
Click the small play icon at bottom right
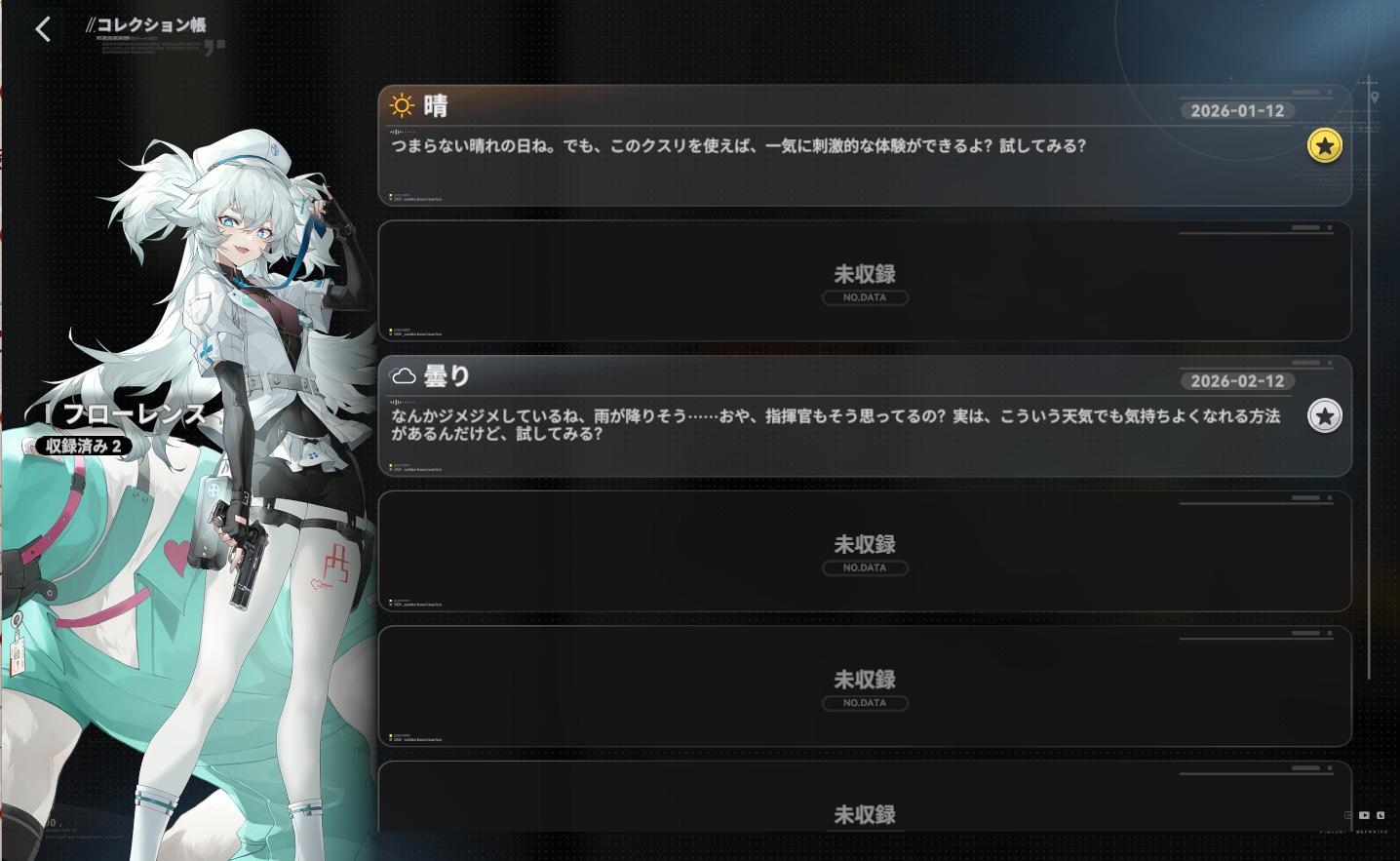[x=1364, y=815]
